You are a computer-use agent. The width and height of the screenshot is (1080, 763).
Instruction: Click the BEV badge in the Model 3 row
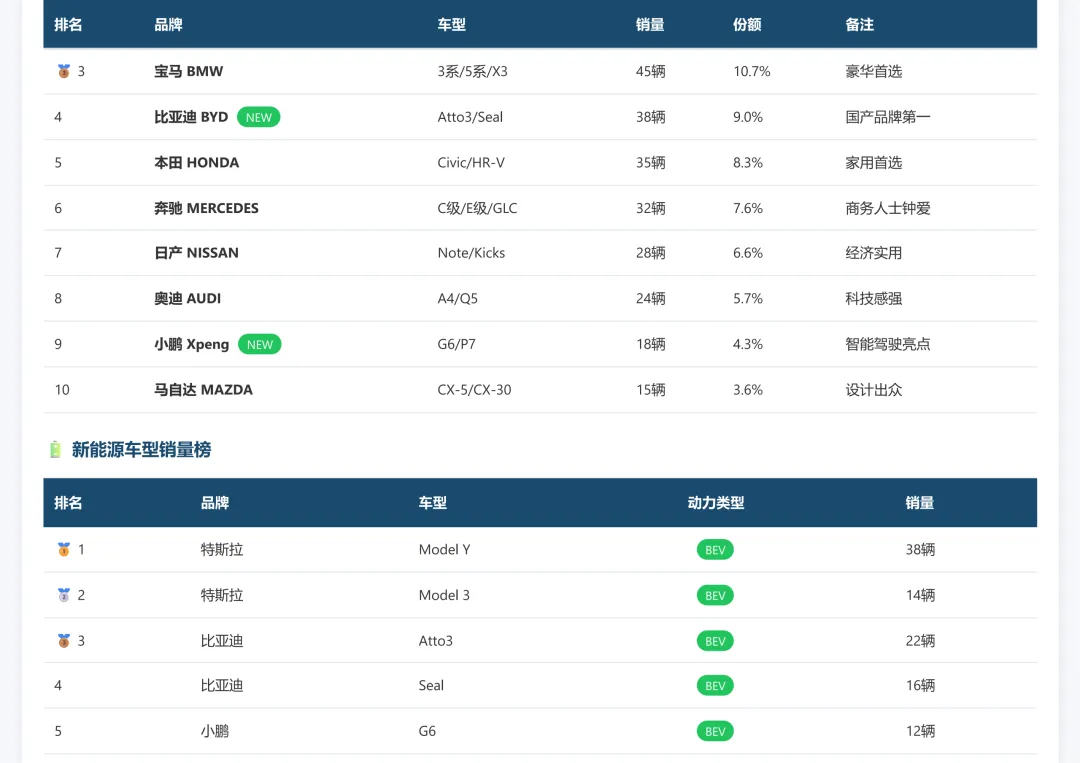[x=715, y=595]
